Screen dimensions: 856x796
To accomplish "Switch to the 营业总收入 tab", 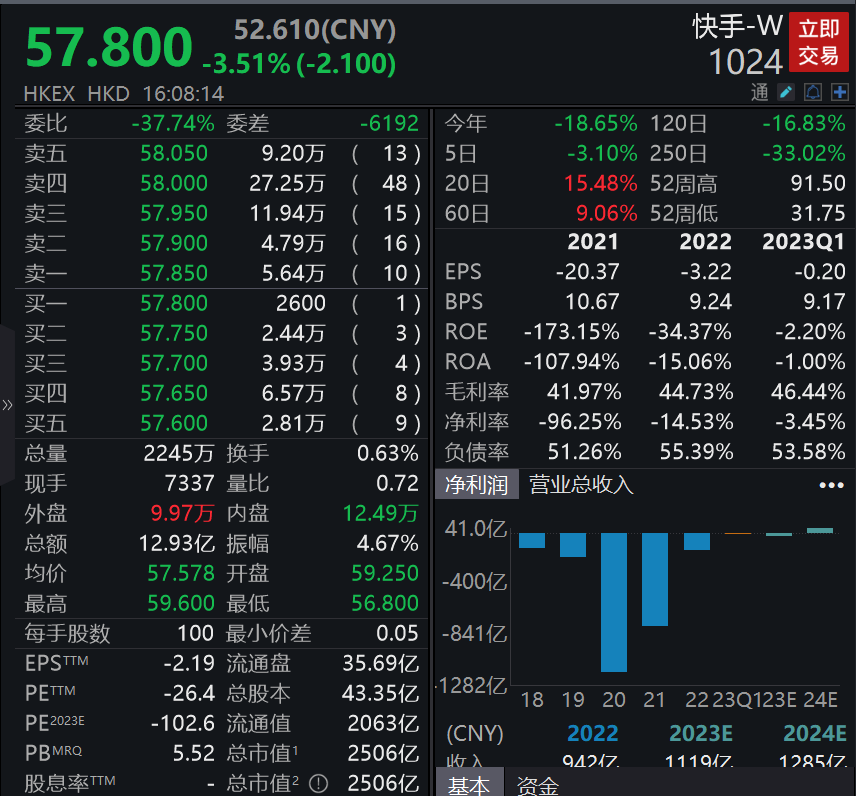I will tap(581, 485).
